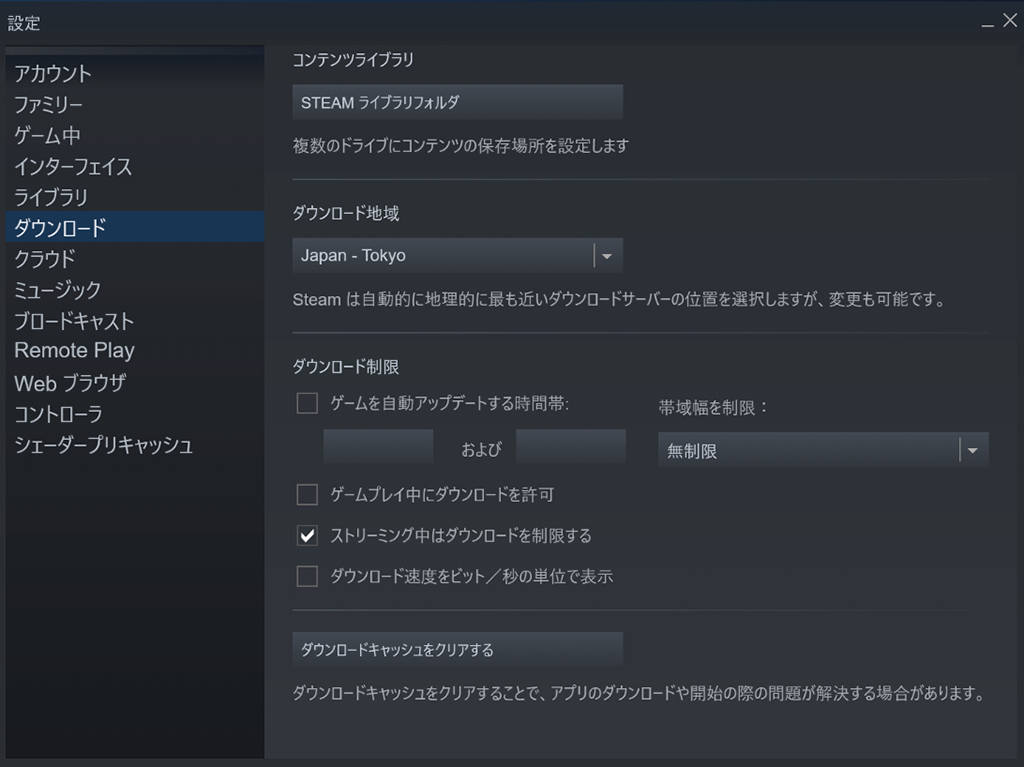Uncheck ストリーミング中はダウンロードを制限する
The width and height of the screenshot is (1024, 767).
[307, 535]
